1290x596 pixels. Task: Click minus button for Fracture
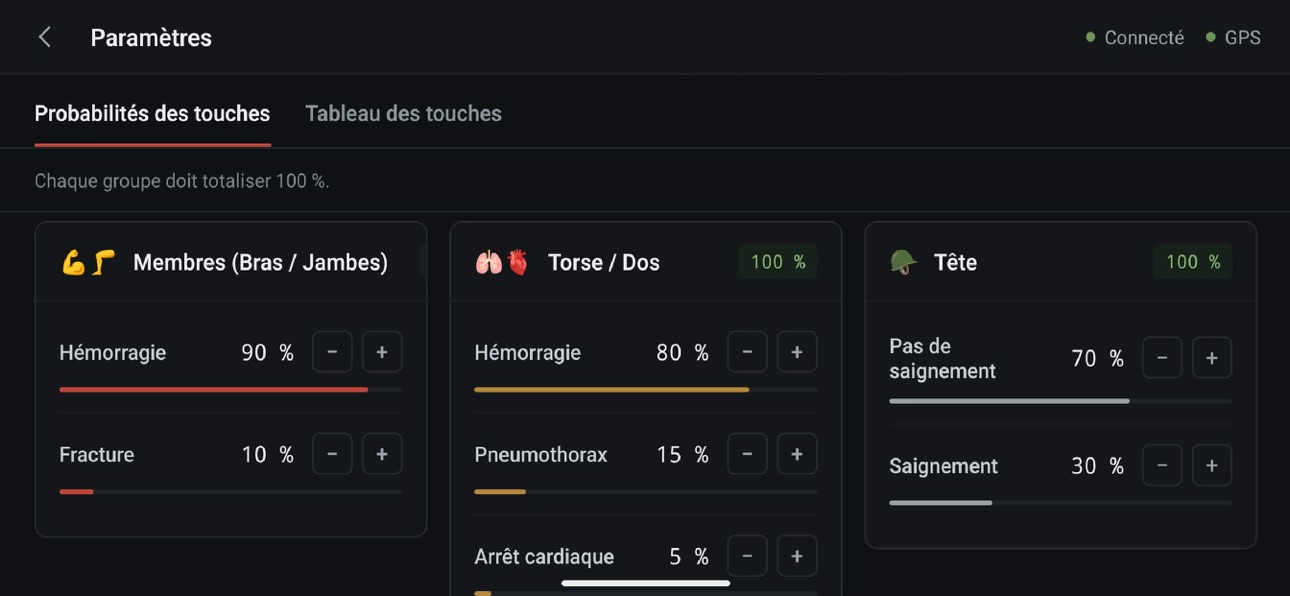332,454
